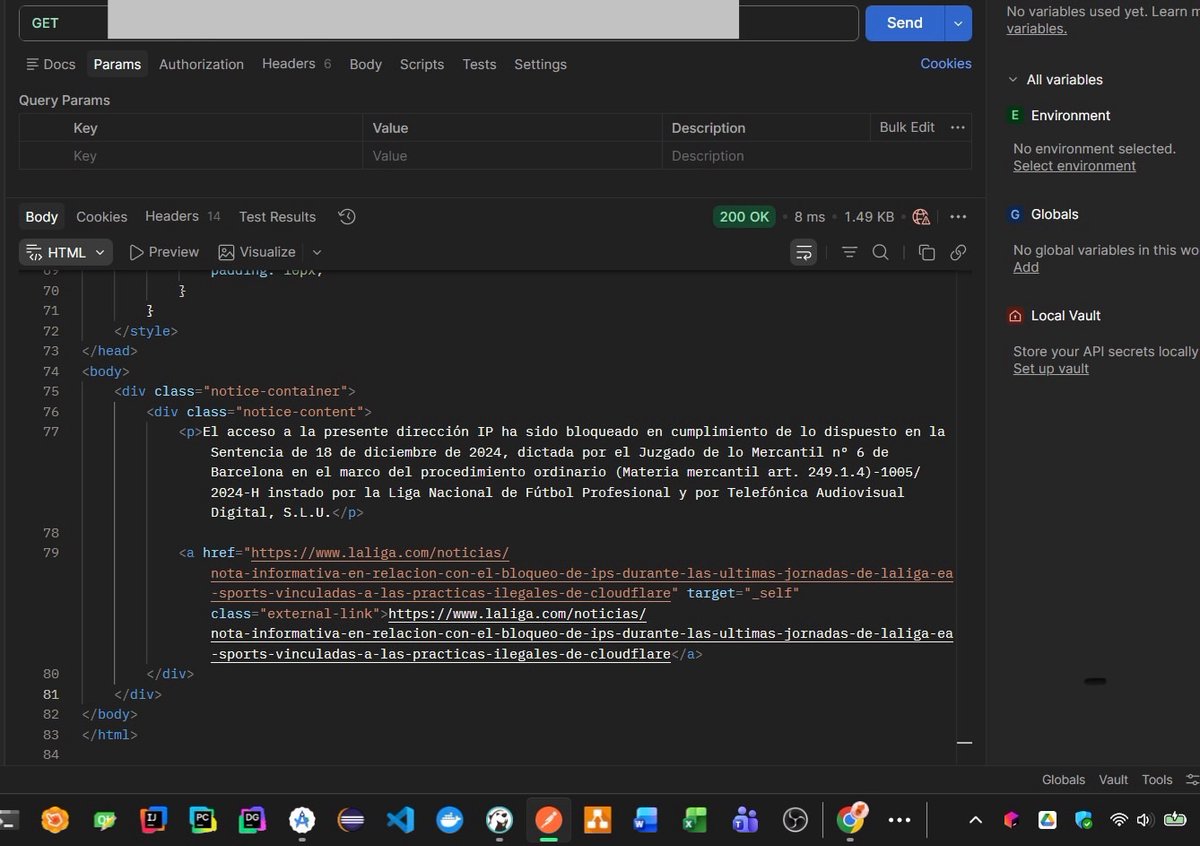
Task: Select the response Body tab
Action: click(x=42, y=217)
